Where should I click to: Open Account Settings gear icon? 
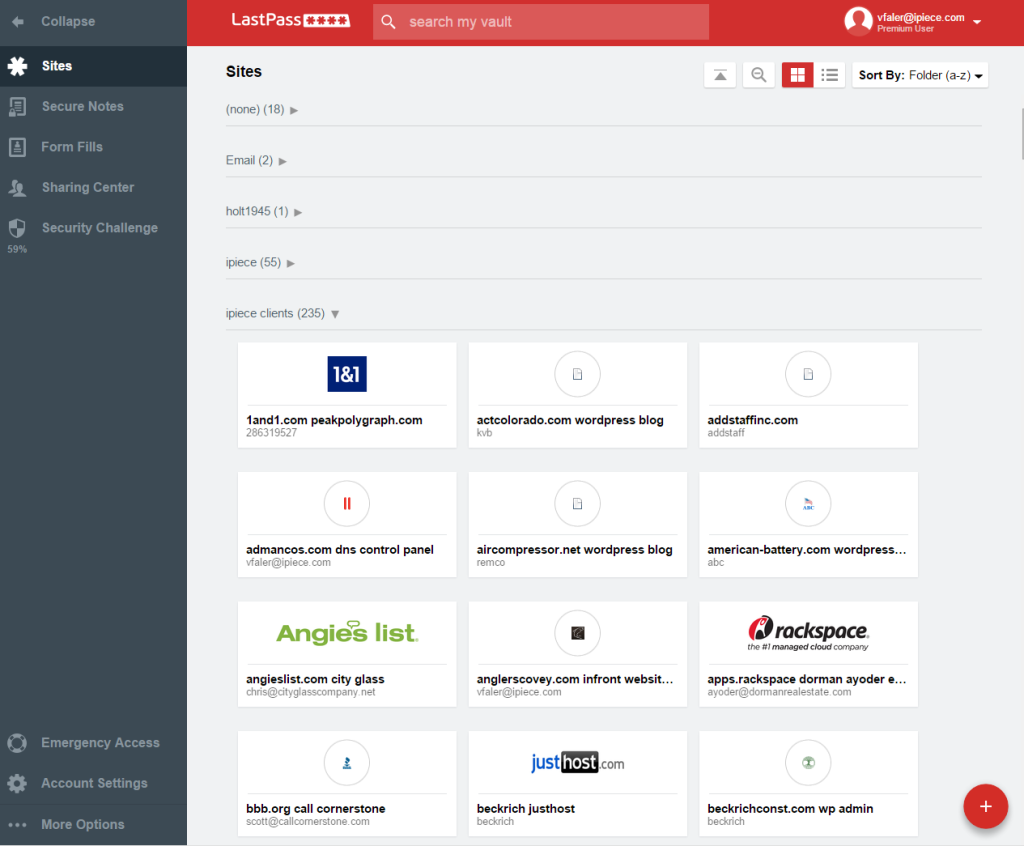[x=17, y=784]
